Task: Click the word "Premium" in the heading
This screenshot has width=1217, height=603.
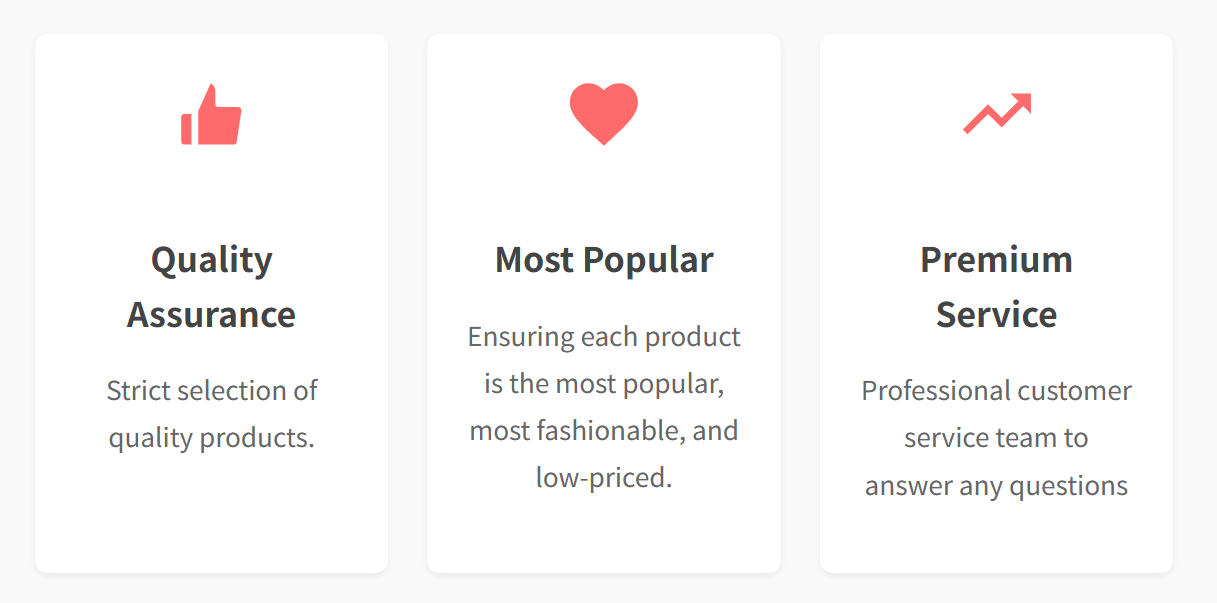Action: [996, 260]
